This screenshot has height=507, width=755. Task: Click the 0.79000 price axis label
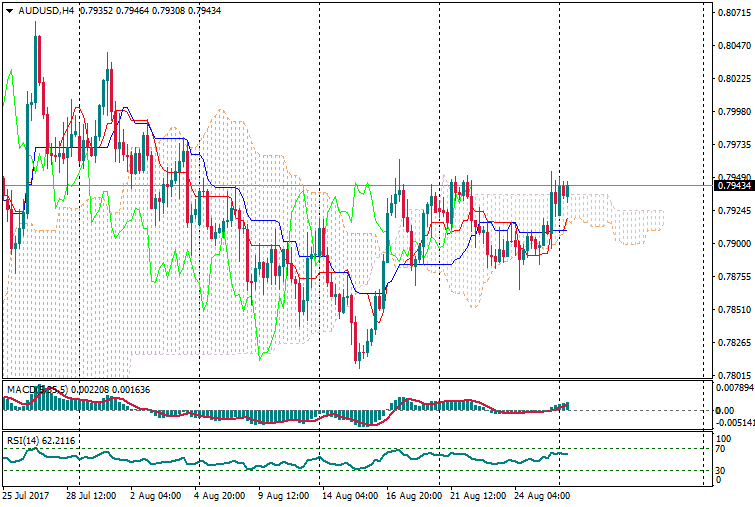point(735,244)
